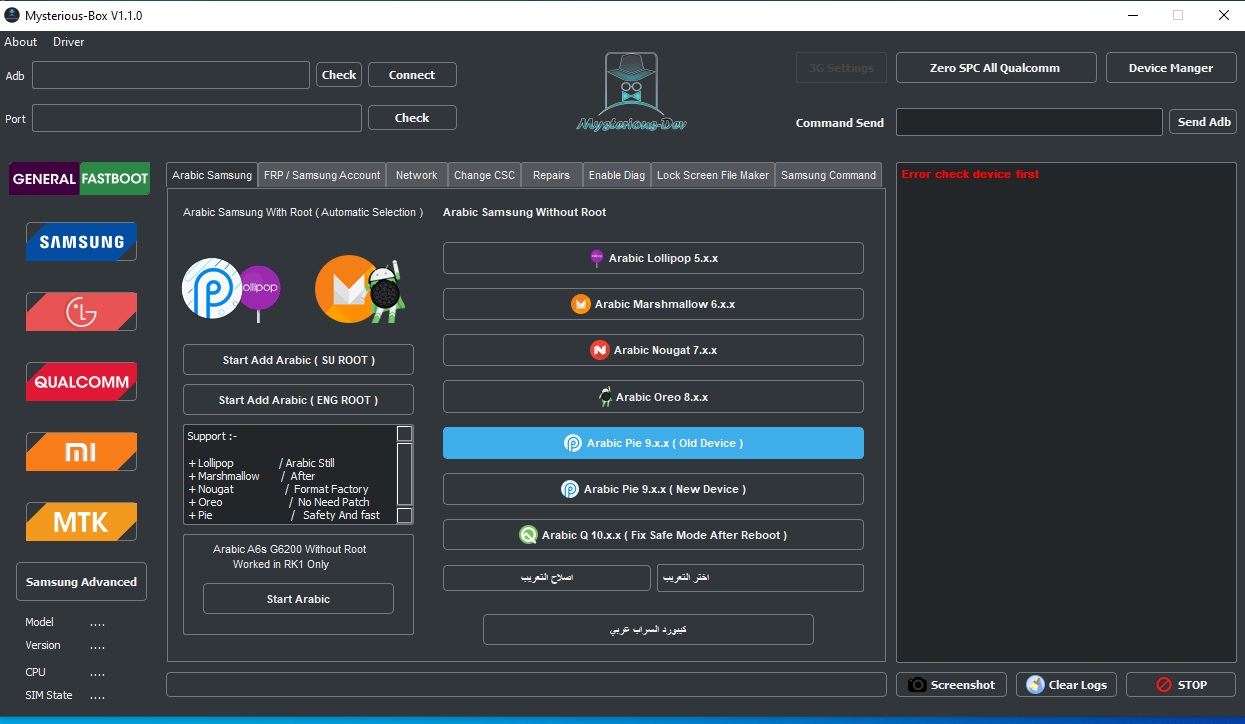The width and height of the screenshot is (1245, 724).
Task: Open the Enable Diag tab
Action: [x=617, y=175]
